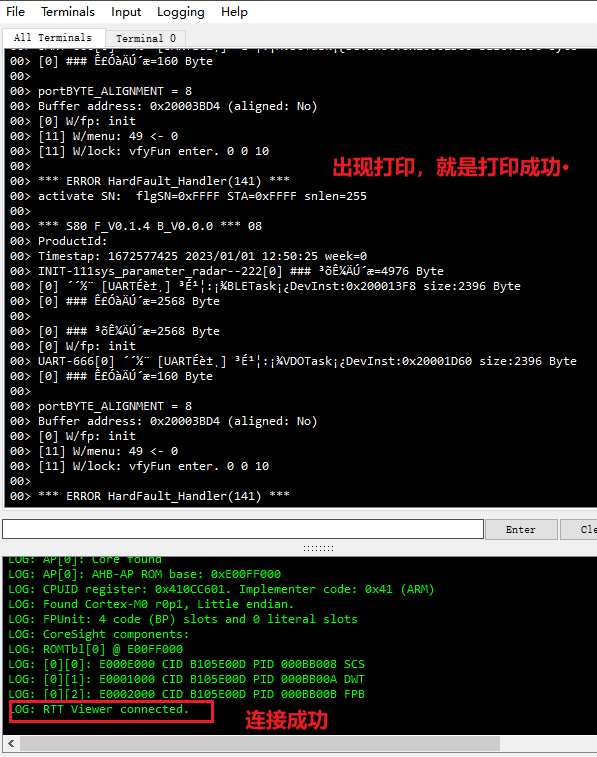Click 'LOG: Found Cortex-M0 r0p1' log line

click(151, 604)
